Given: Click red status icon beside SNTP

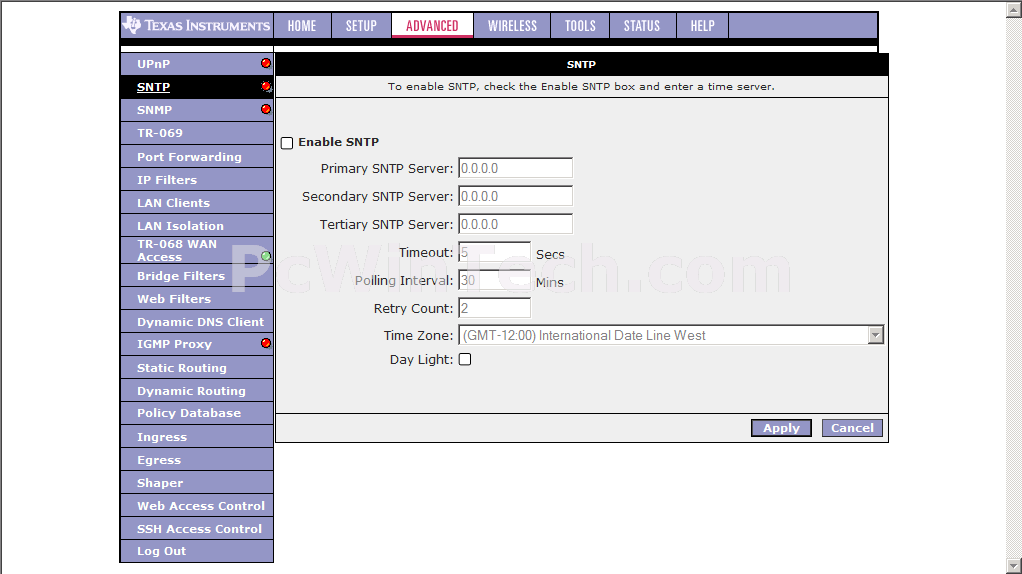Looking at the screenshot, I should [266, 87].
